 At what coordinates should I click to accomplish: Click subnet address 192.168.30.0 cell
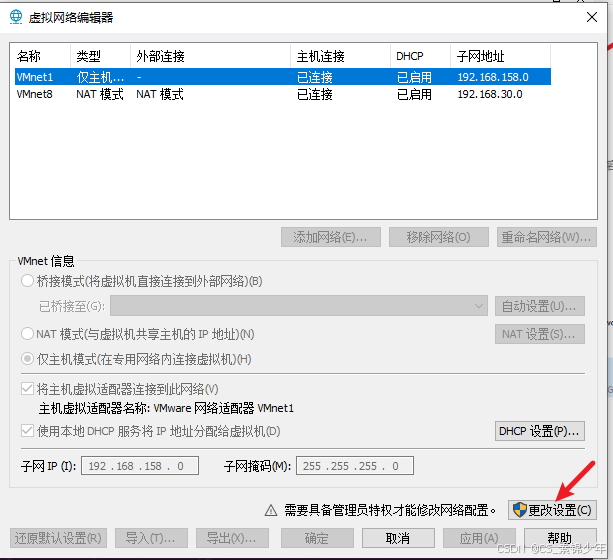(x=490, y=94)
